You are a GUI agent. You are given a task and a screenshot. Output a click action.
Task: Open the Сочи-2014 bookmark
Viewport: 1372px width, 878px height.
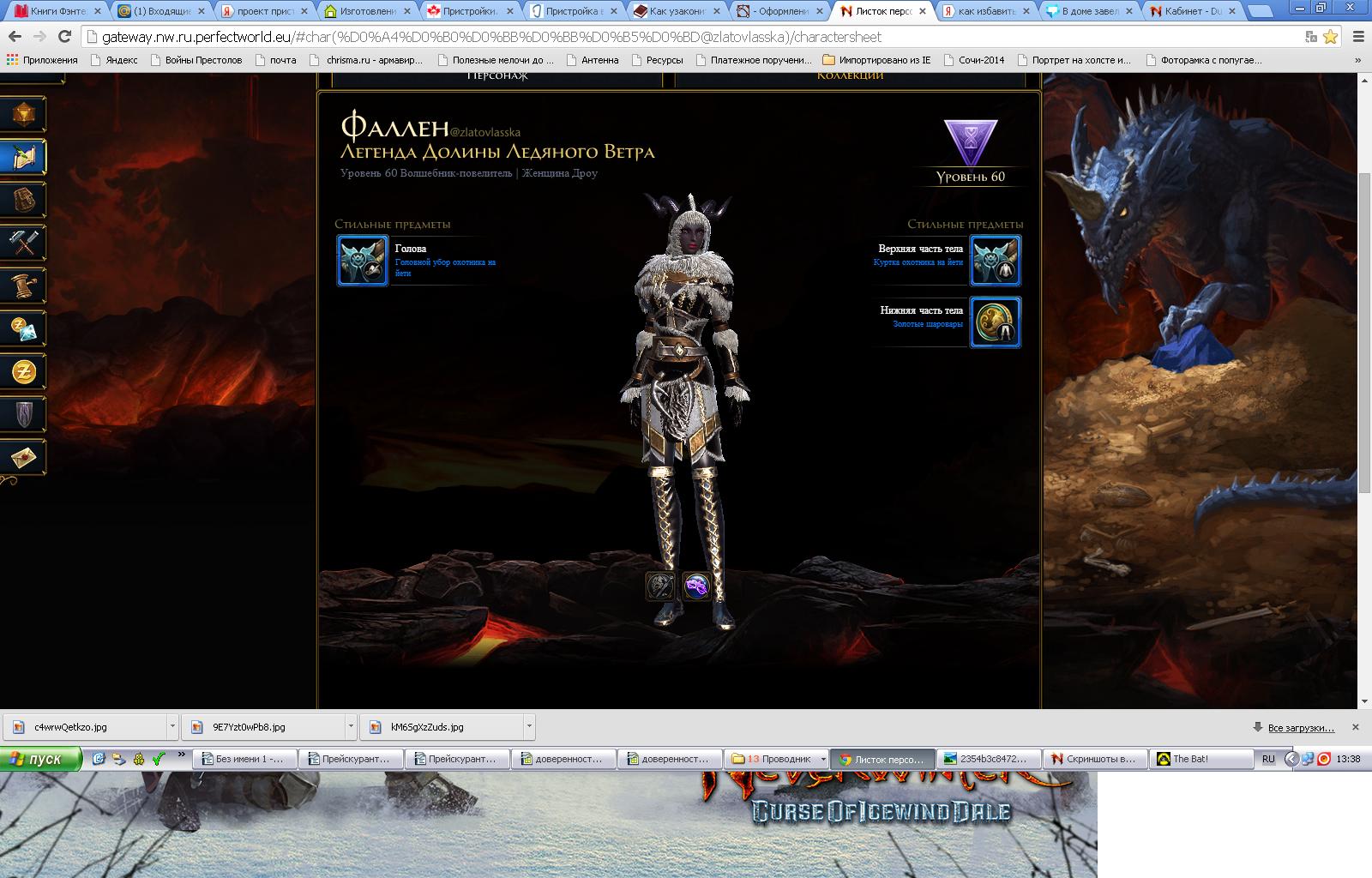click(x=974, y=60)
